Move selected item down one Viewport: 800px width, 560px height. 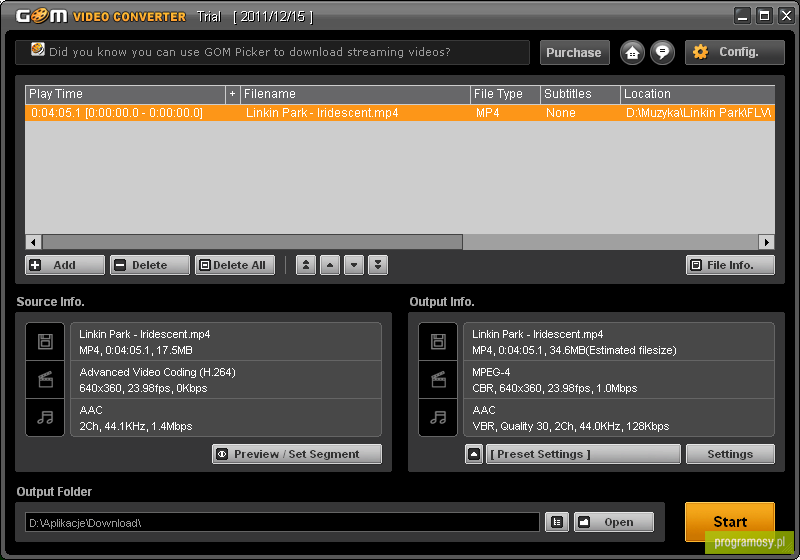[354, 265]
